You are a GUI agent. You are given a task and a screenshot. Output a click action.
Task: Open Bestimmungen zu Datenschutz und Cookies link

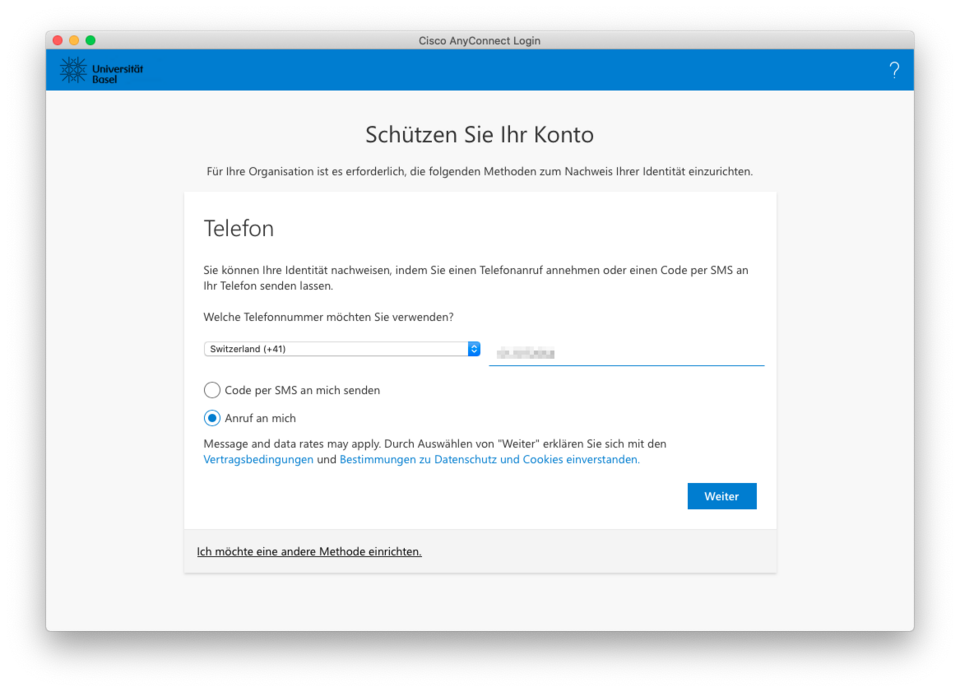click(489, 460)
